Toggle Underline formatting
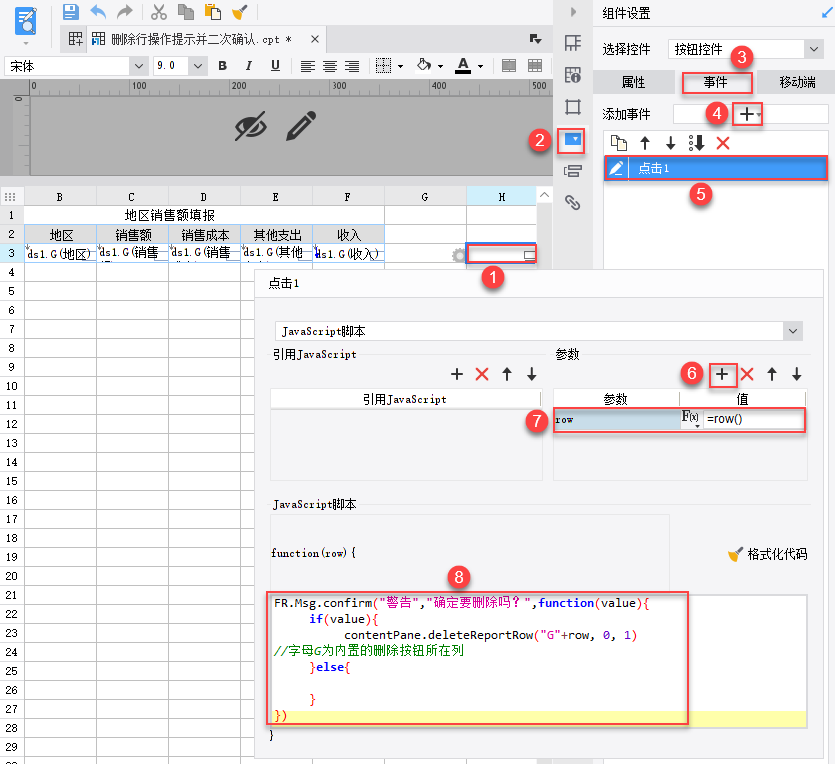This screenshot has height=764, width=835. (x=275, y=65)
